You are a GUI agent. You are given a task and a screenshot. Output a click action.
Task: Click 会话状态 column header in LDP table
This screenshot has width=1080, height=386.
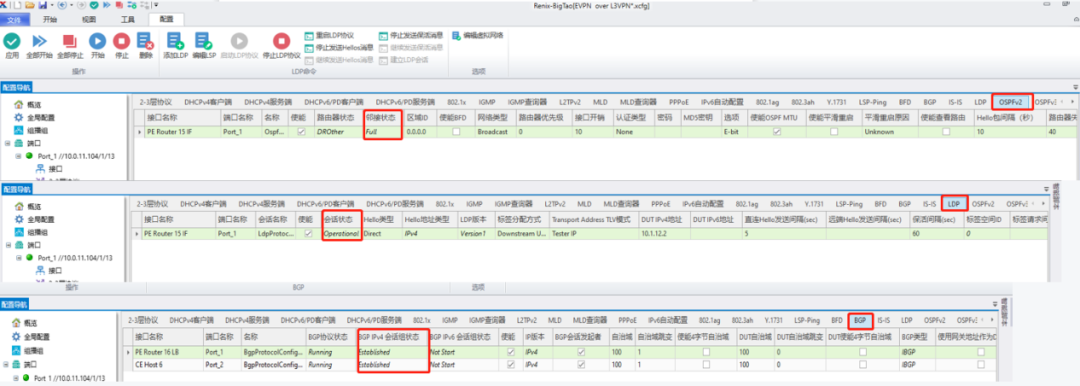coord(341,219)
